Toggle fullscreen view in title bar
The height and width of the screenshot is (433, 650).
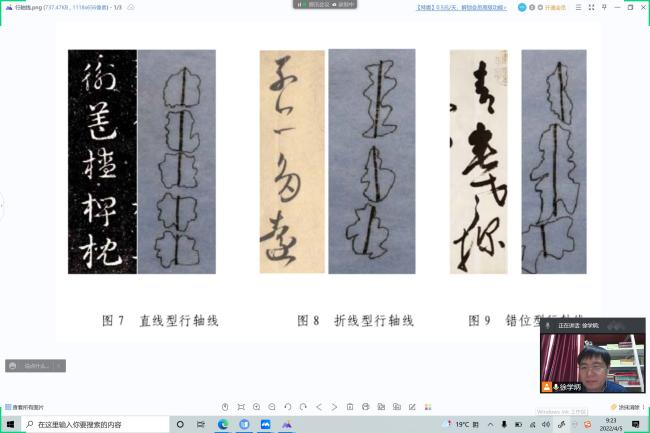[591, 7]
